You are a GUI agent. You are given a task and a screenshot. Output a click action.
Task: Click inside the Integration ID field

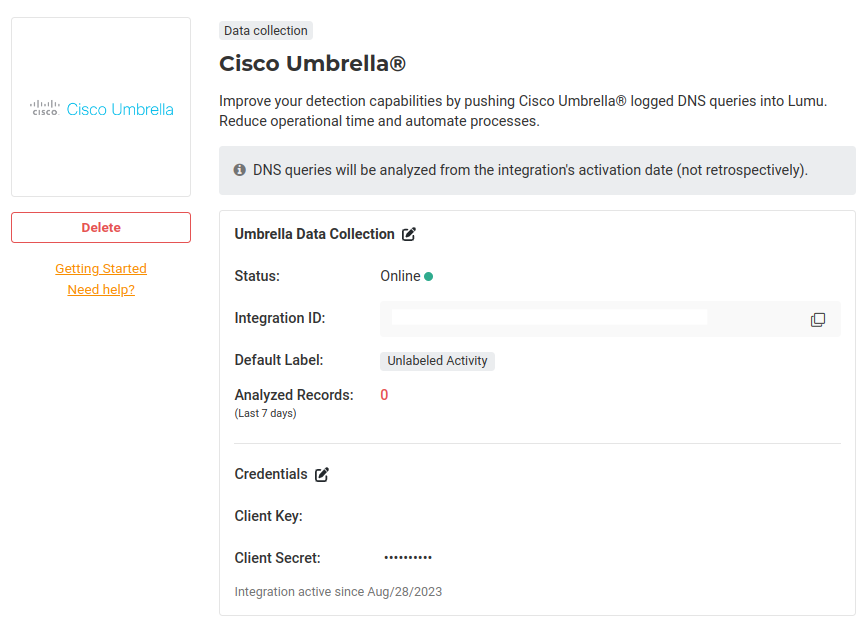tap(549, 319)
